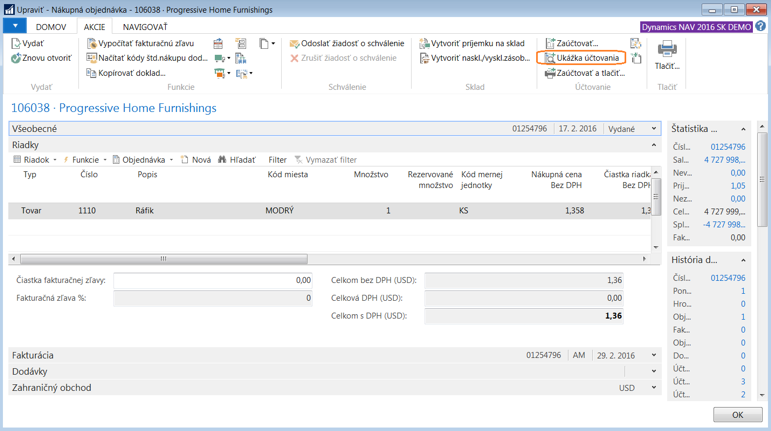Click the green truck icon in Funkcie
This screenshot has height=431, width=771.
click(219, 58)
